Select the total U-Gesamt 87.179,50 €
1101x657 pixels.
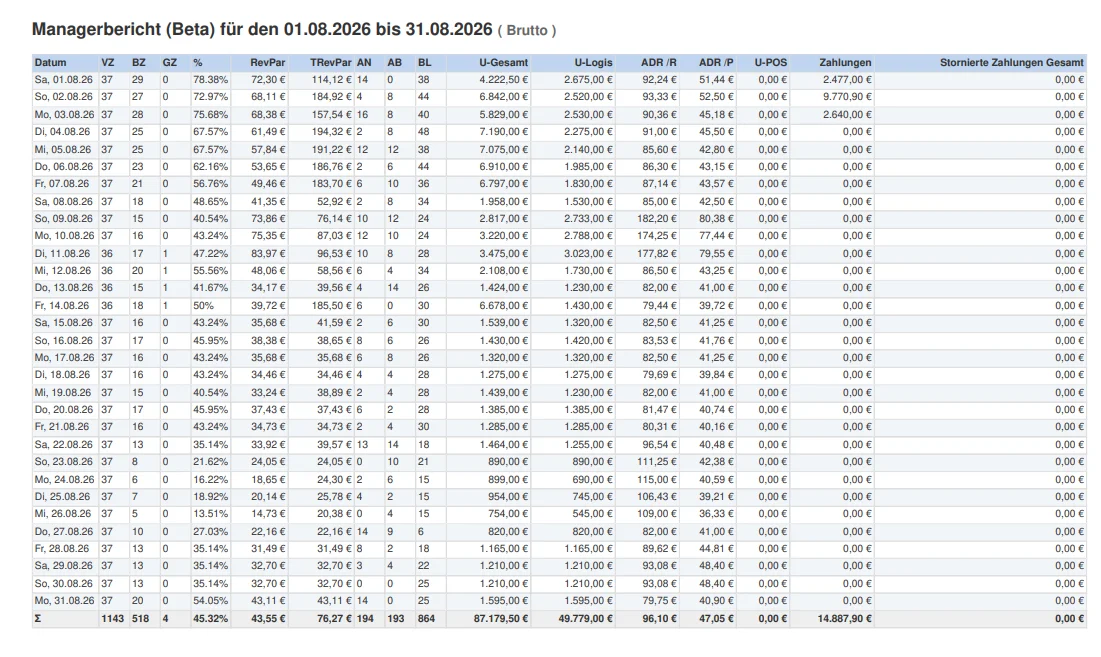coord(501,618)
